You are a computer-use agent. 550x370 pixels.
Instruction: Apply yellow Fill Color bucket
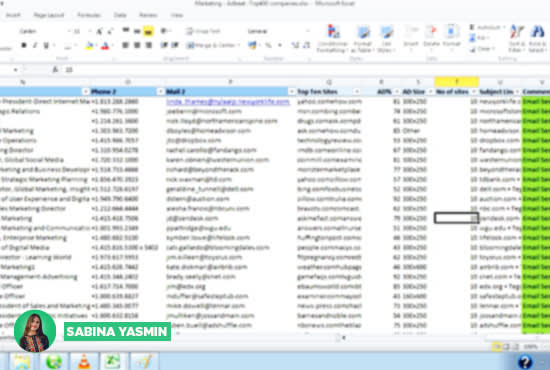point(89,45)
